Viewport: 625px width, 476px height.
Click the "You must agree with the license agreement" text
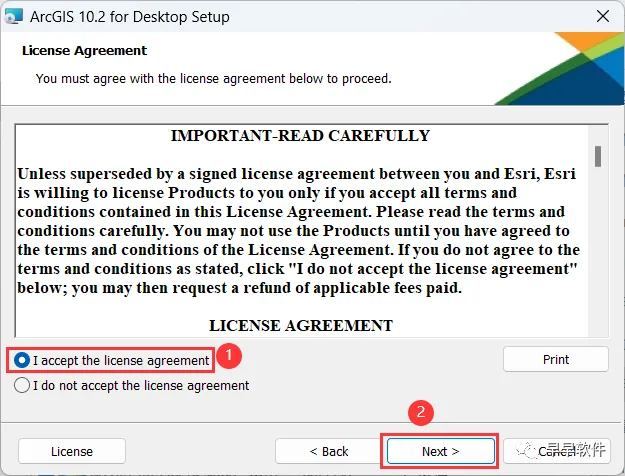tap(214, 79)
